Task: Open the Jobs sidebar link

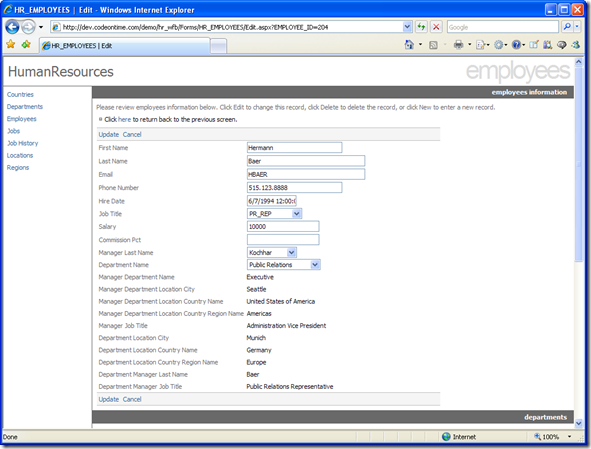Action: coord(13,131)
